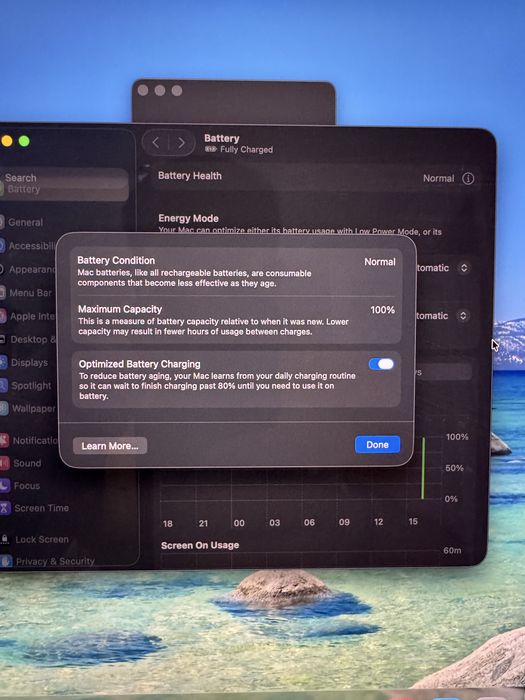Viewport: 525px width, 700px height.
Task: Click the Energy Mode heading
Action: [188, 218]
